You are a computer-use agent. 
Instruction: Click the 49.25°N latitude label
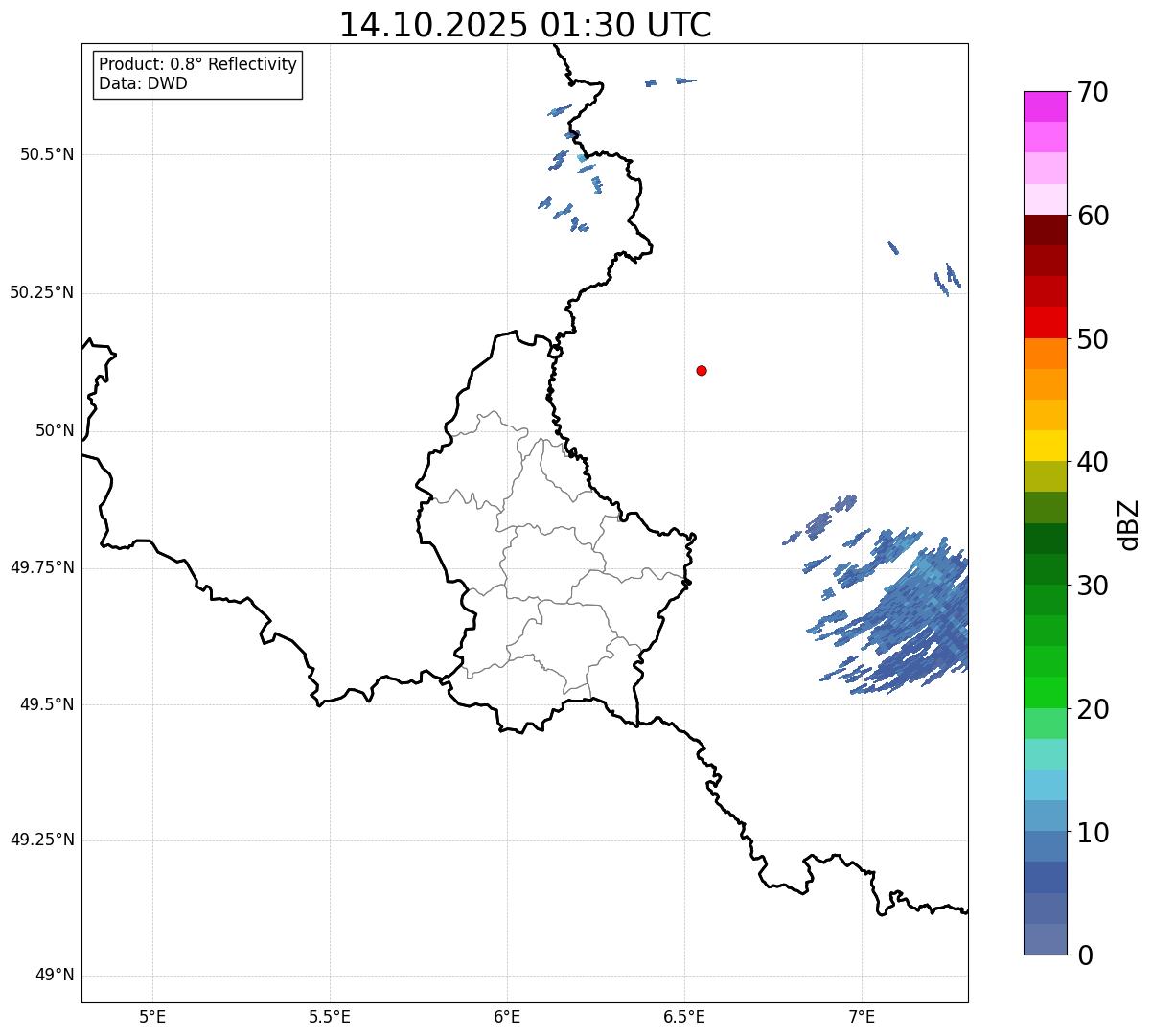click(x=42, y=840)
